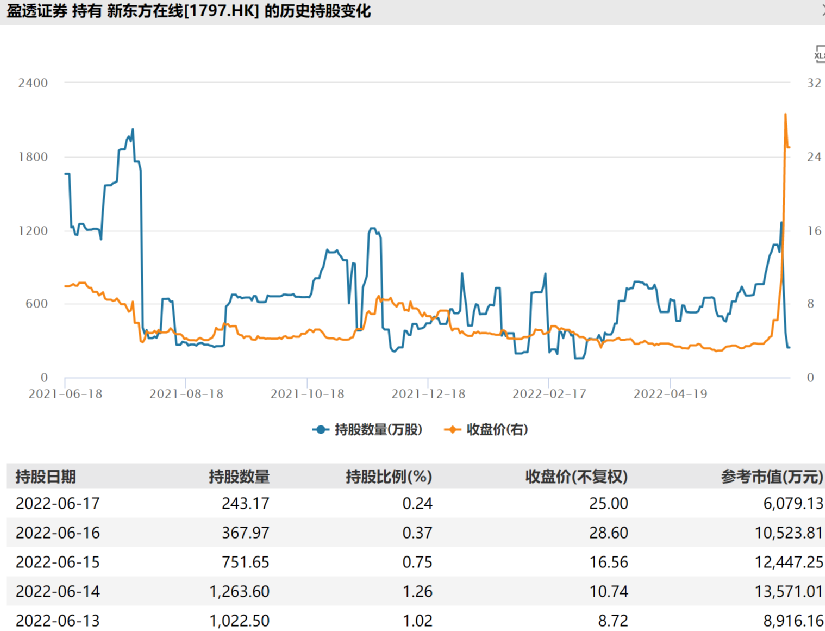825x631 pixels.
Task: Select the 2022-06-17 date cell
Action: pyautogui.click(x=57, y=504)
